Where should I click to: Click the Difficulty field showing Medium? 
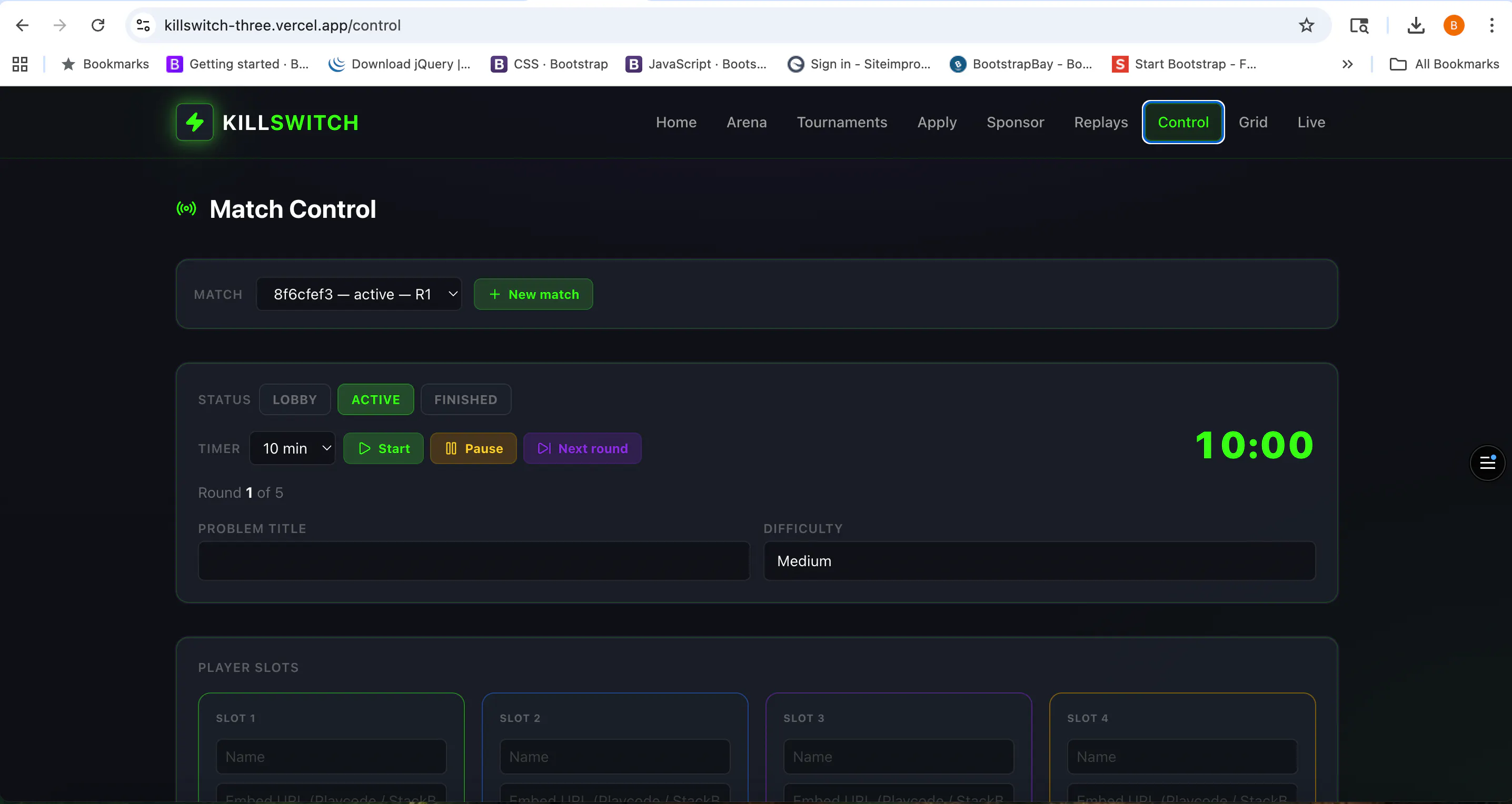click(1039, 560)
